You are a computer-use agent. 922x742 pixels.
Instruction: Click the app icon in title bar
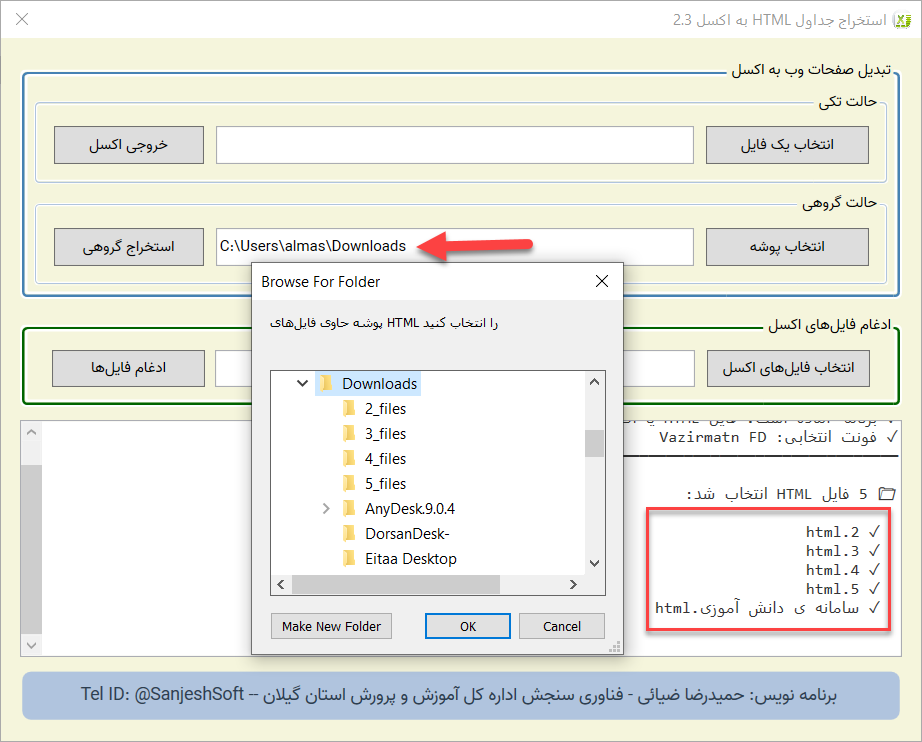tap(901, 19)
